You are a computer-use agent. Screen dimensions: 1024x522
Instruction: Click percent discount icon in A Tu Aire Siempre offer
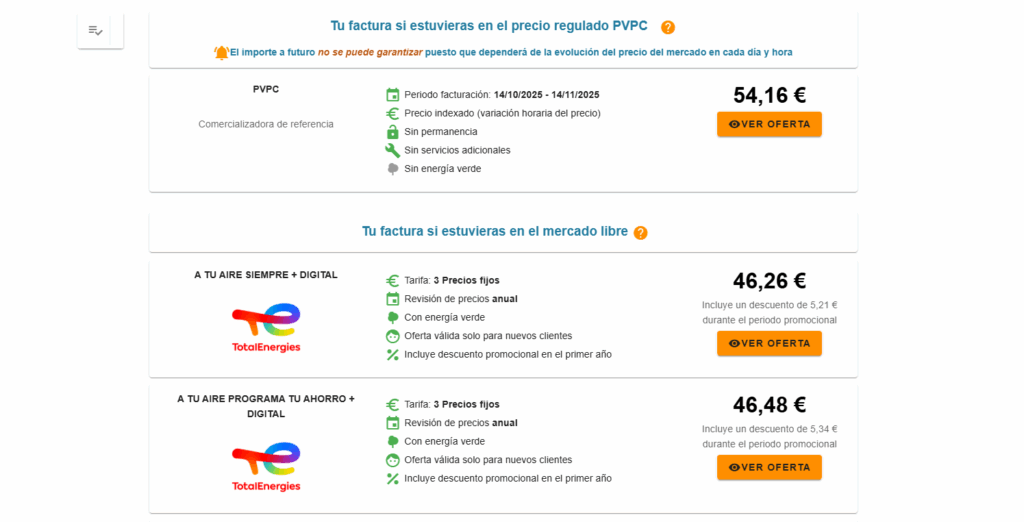(x=393, y=354)
